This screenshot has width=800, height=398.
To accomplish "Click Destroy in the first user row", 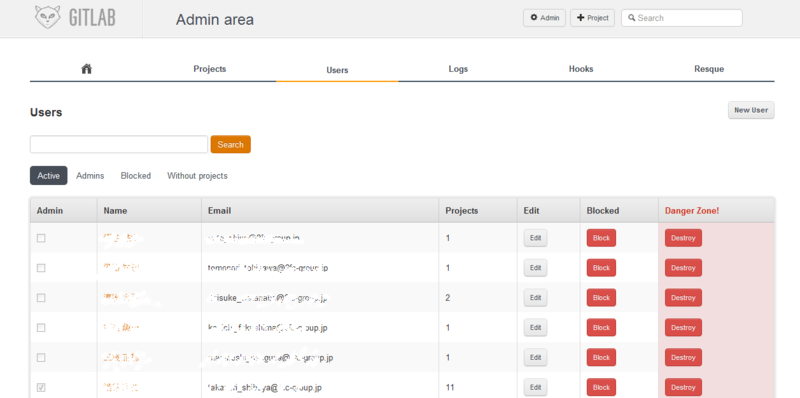I will [x=683, y=238].
